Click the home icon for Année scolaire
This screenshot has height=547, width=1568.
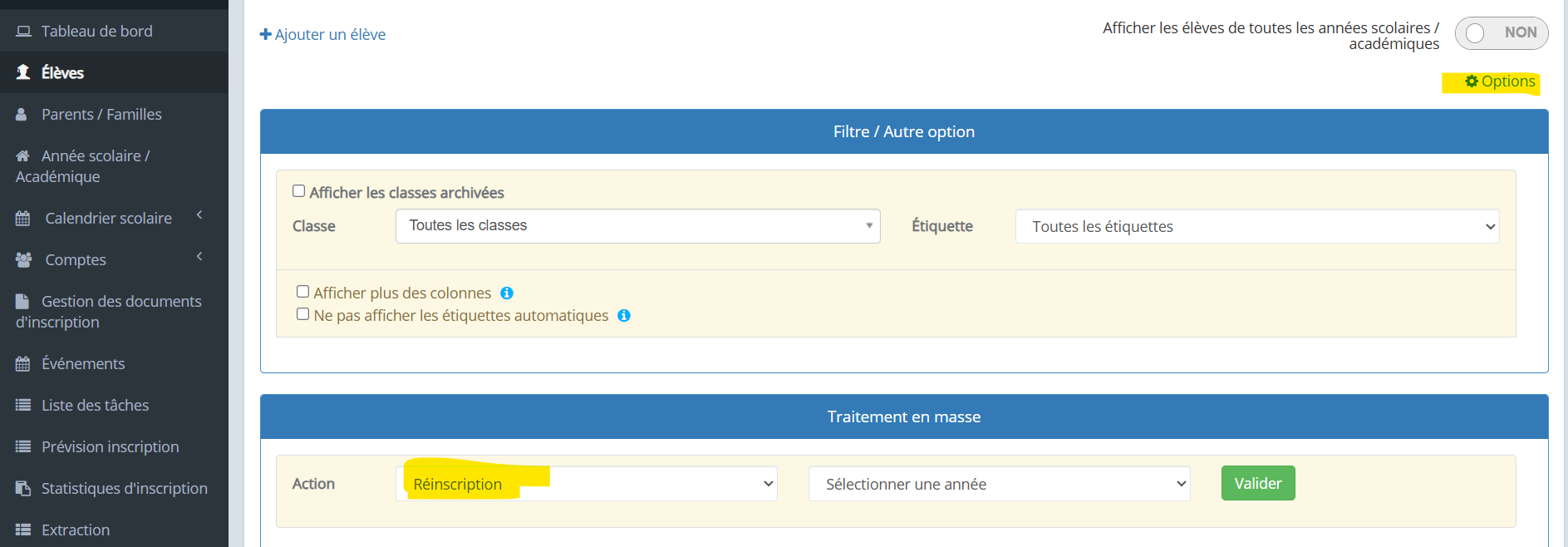pos(22,156)
